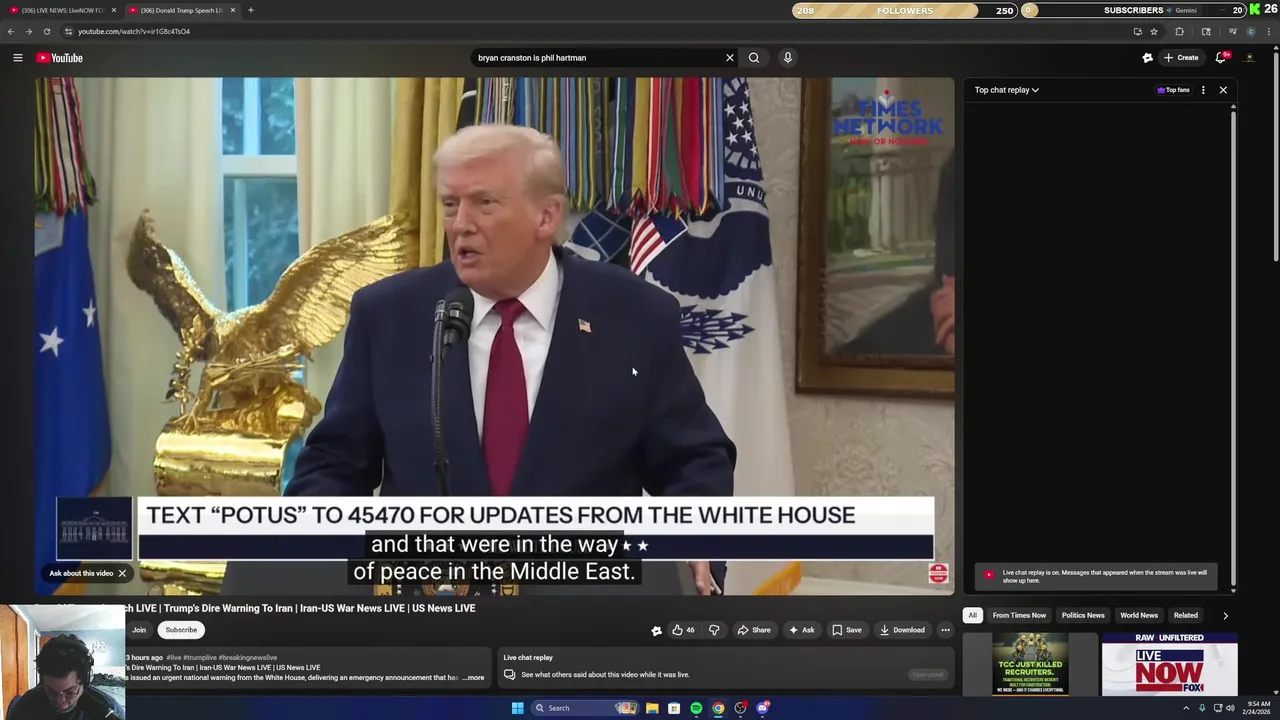
Task: Expand Top chat replay dropdown
Action: coord(1007,90)
